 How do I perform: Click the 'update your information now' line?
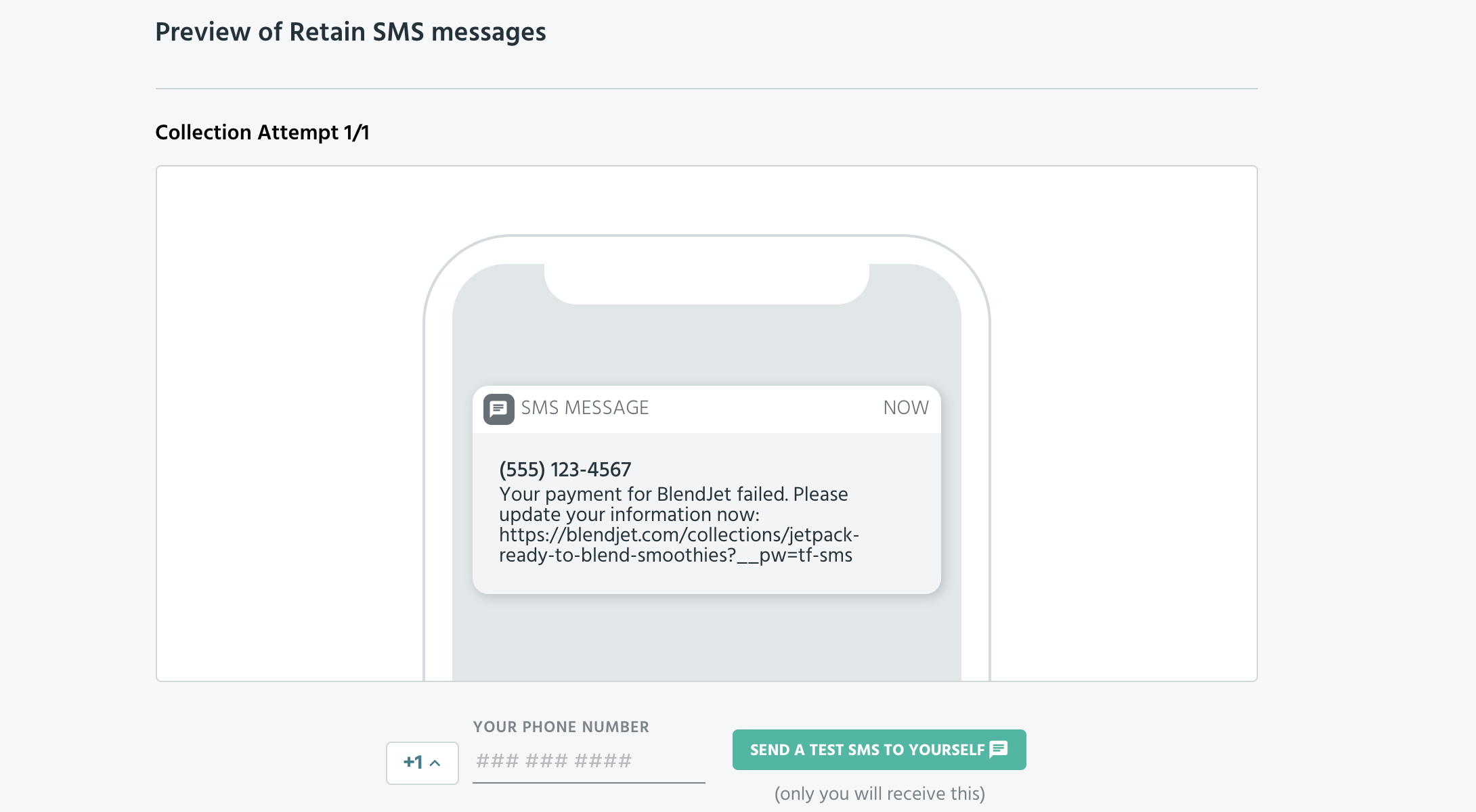(629, 514)
